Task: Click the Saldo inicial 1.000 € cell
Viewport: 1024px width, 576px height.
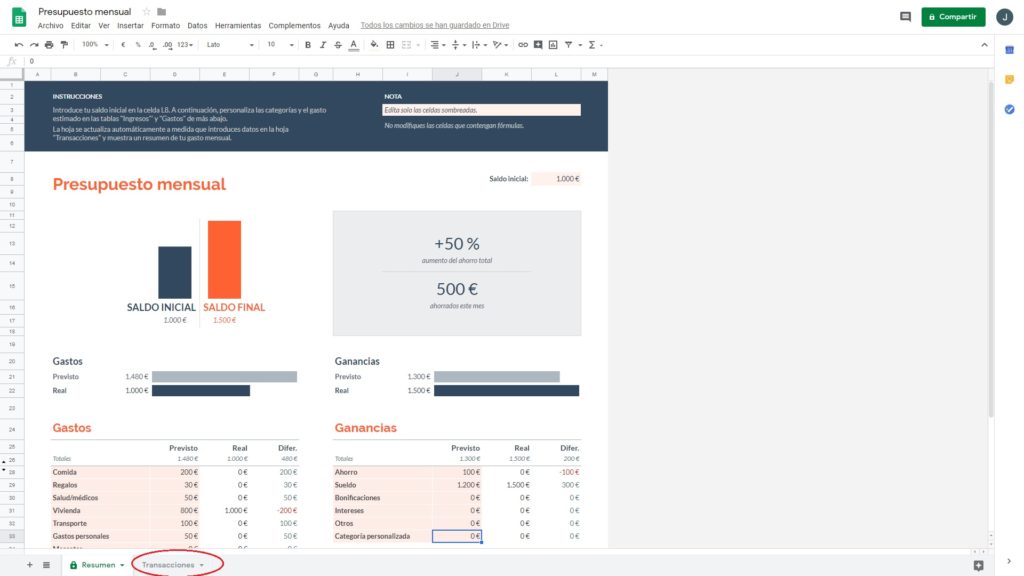Action: [556, 179]
